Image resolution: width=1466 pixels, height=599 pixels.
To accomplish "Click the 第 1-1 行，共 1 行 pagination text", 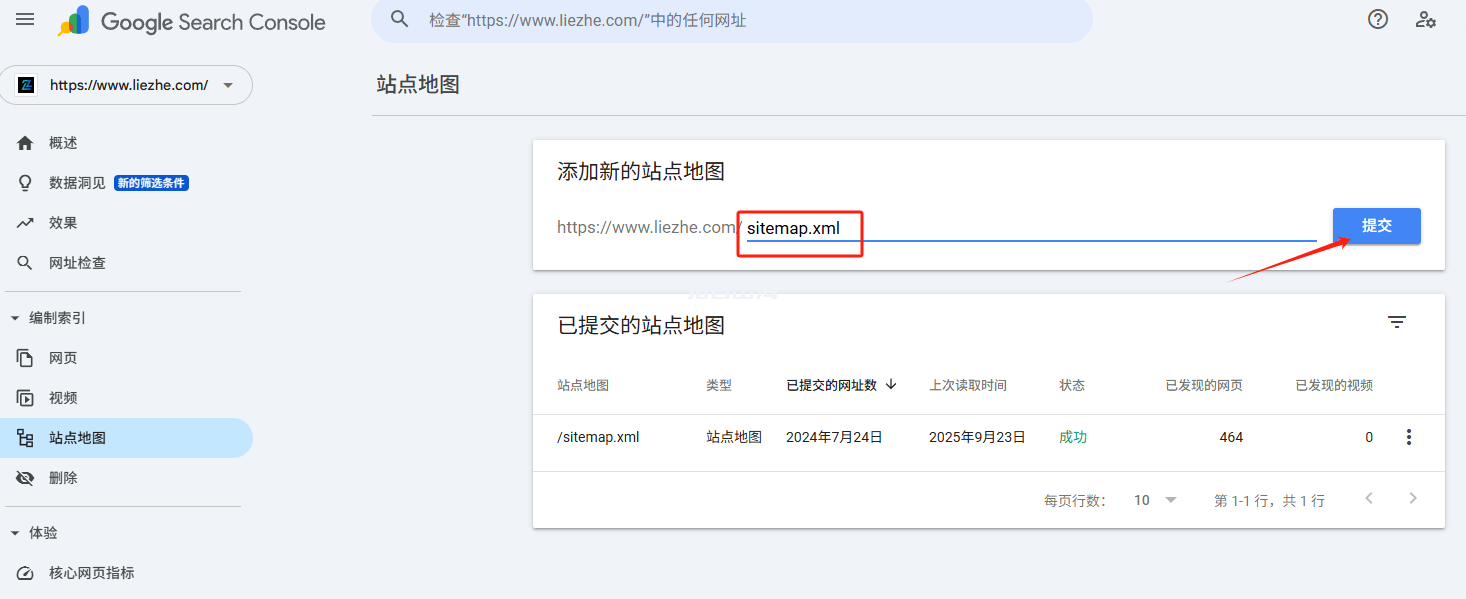I will (1269, 500).
